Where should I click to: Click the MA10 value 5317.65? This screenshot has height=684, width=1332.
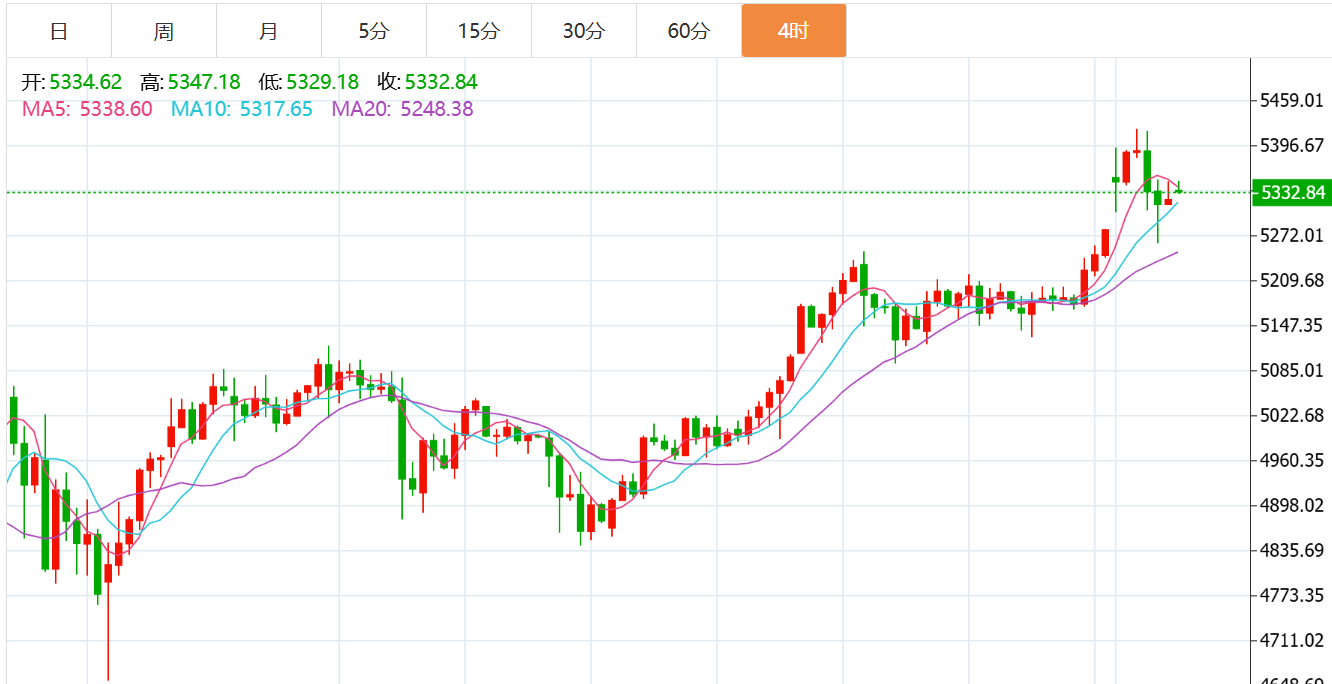coord(276,109)
